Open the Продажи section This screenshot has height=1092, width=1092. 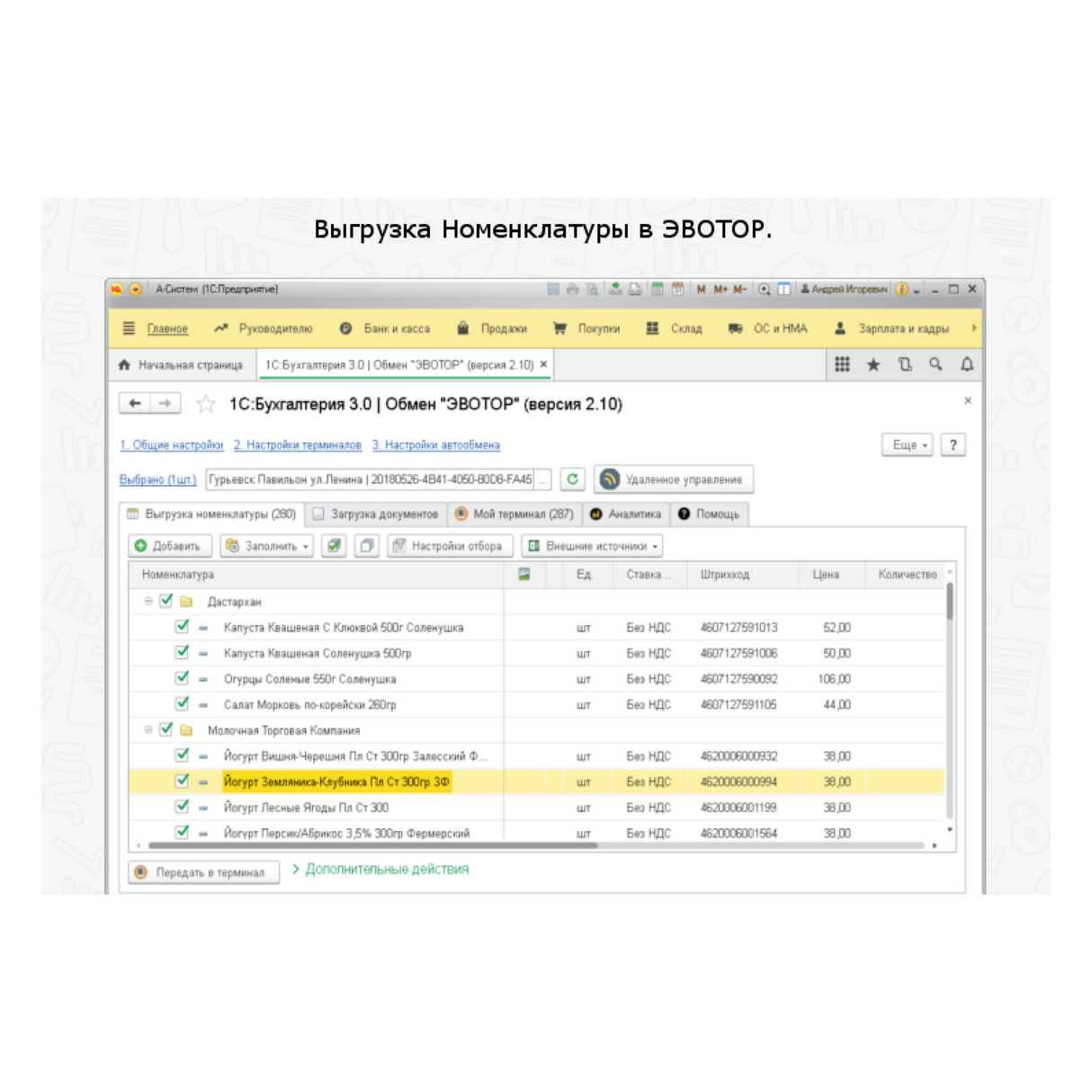[492, 329]
